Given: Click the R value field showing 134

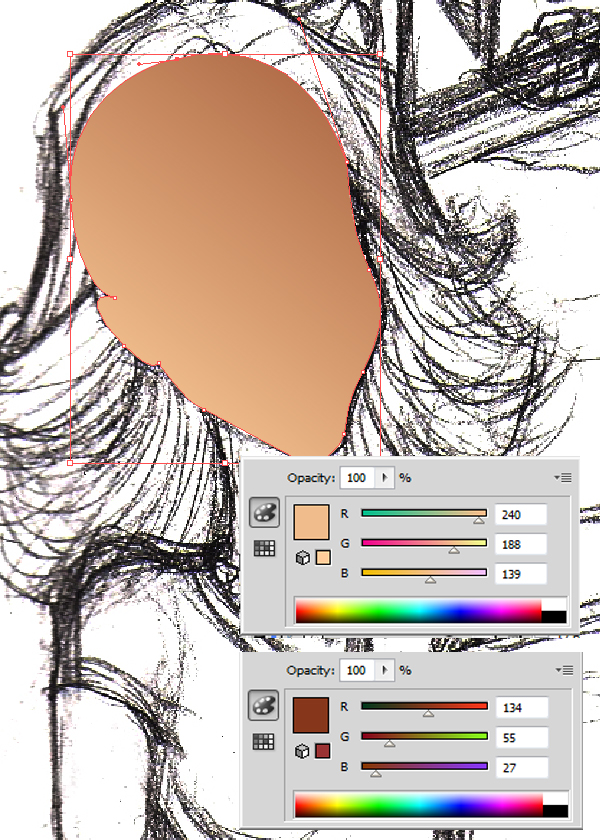Looking at the screenshot, I should 522,708.
